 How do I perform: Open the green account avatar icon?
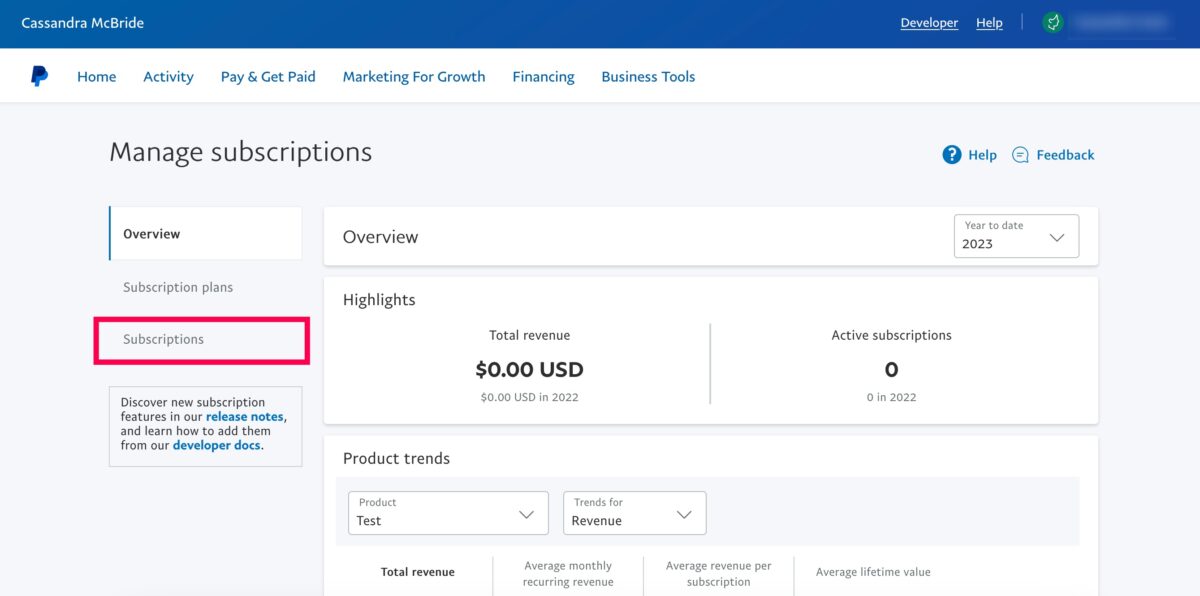pos(1052,22)
